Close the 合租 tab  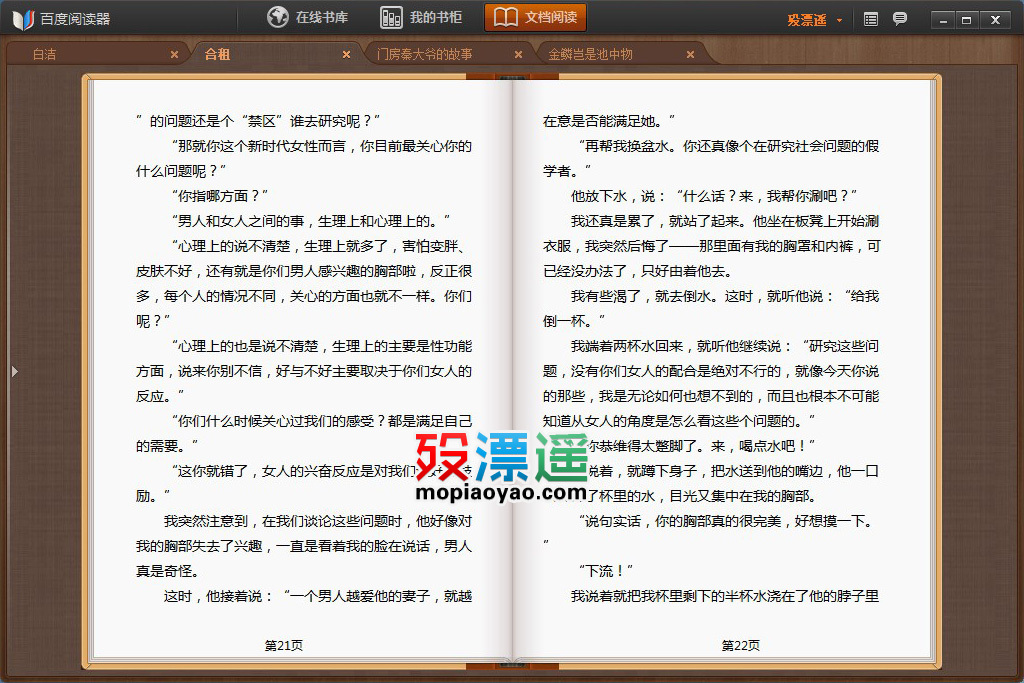click(x=347, y=55)
